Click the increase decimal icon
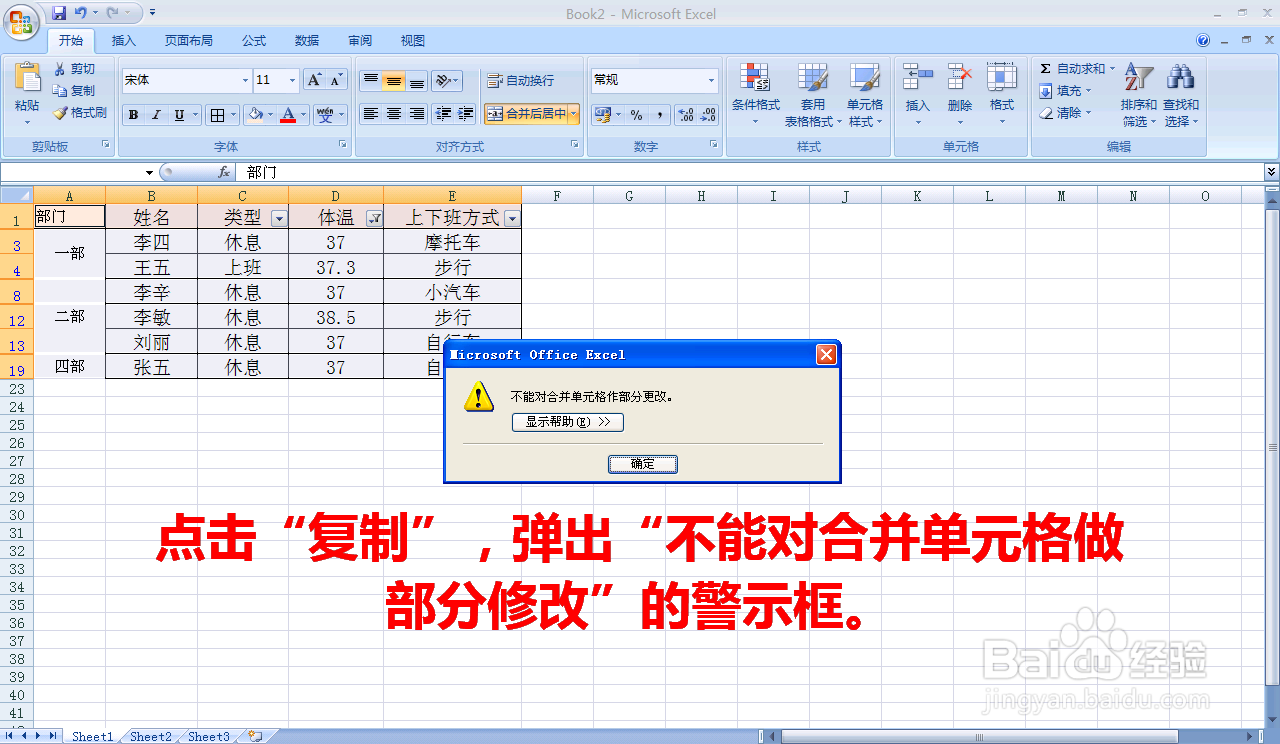The height and width of the screenshot is (744, 1280). pyautogui.click(x=686, y=115)
